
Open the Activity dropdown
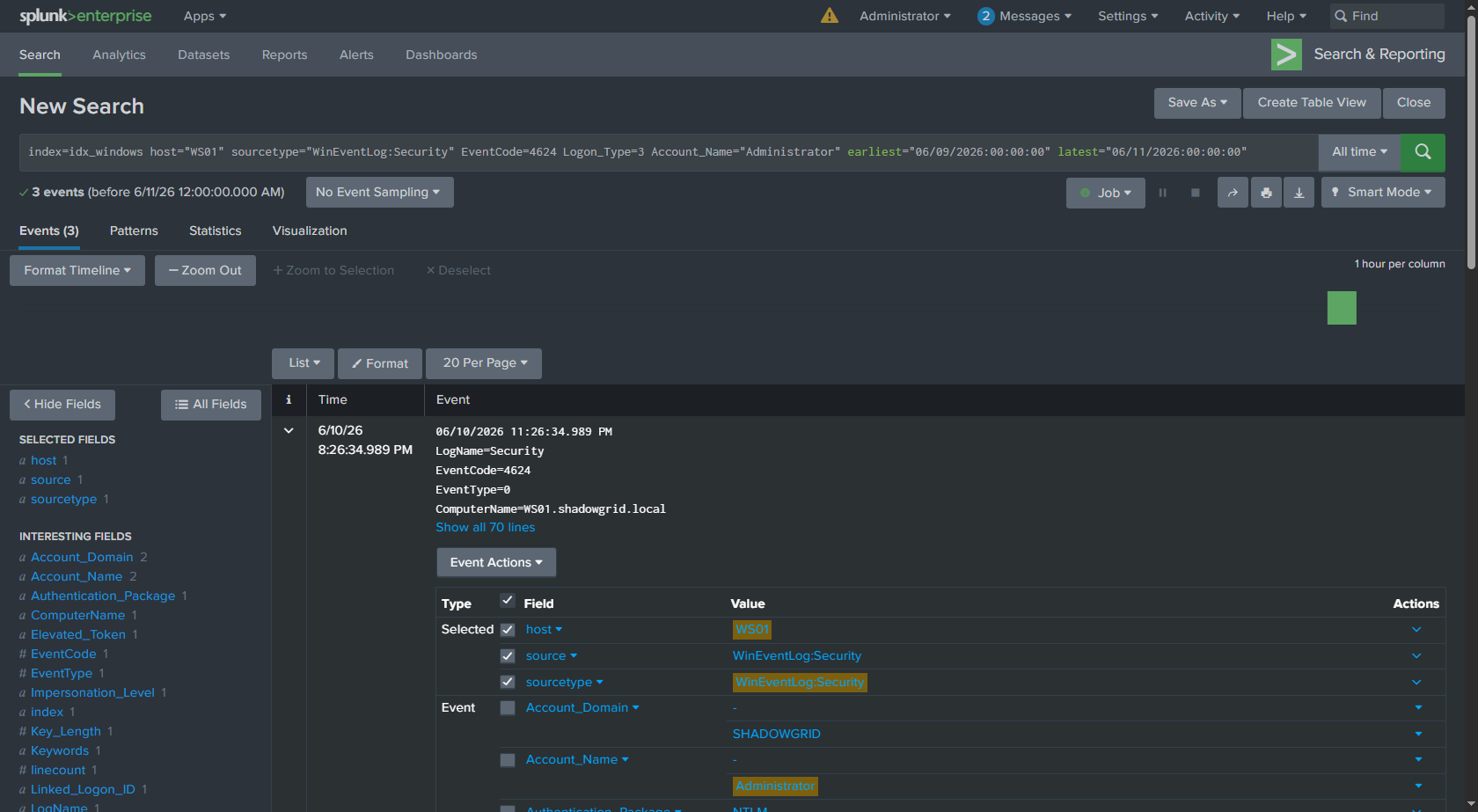[1212, 16]
